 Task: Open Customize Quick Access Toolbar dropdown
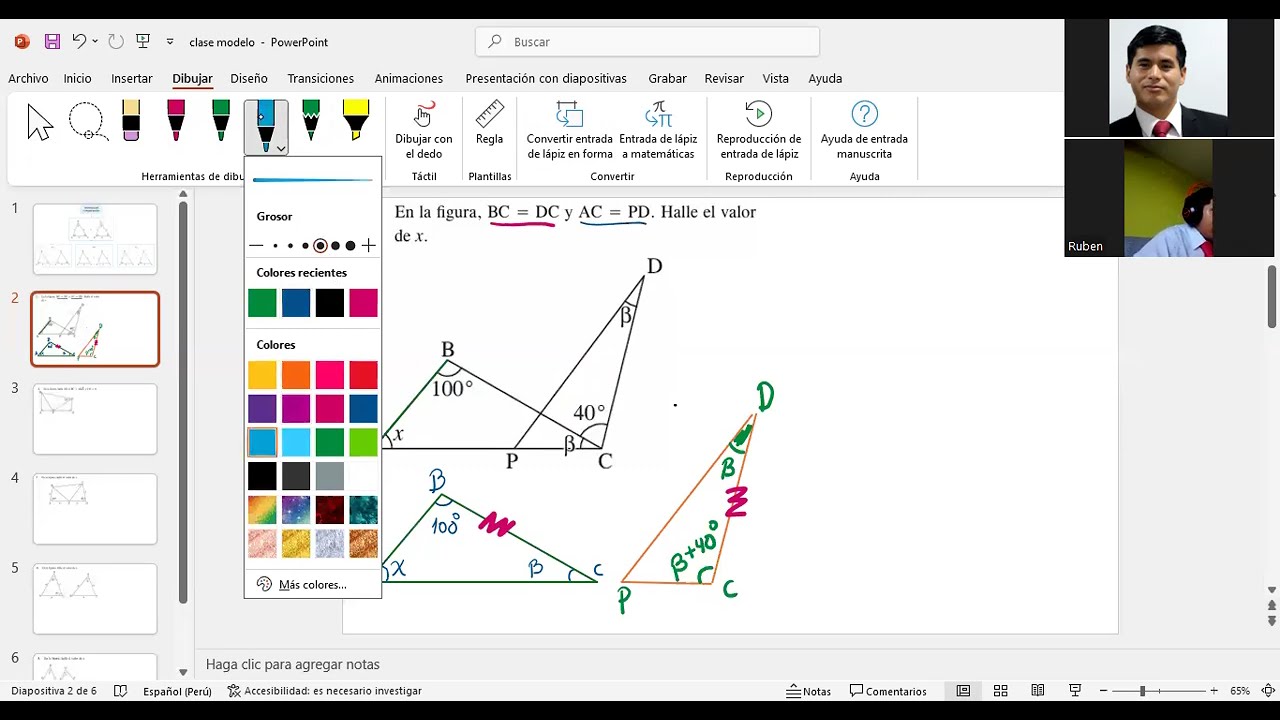170,41
